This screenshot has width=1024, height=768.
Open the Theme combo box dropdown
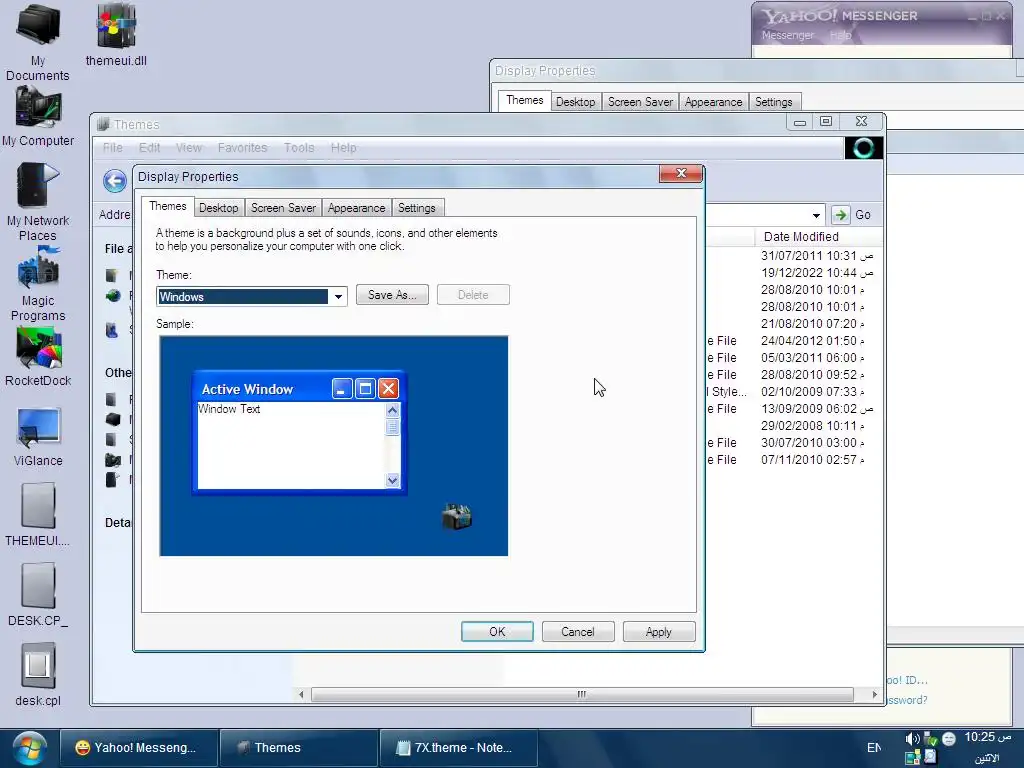point(338,296)
